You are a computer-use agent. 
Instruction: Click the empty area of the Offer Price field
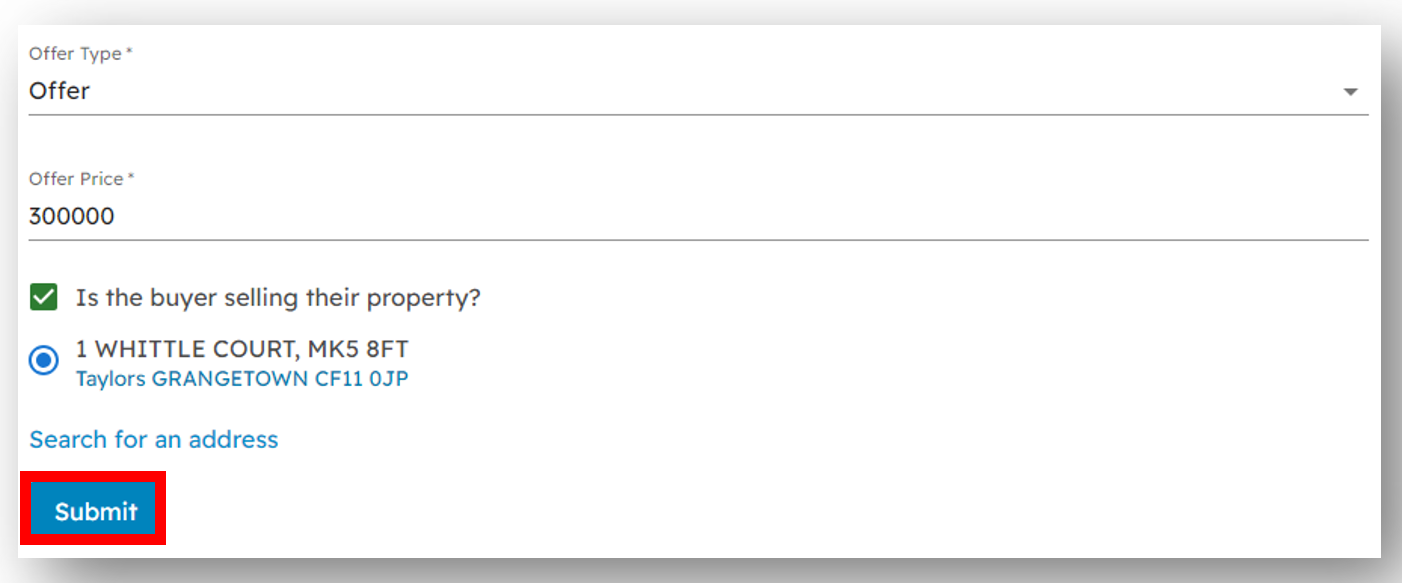[x=740, y=216]
